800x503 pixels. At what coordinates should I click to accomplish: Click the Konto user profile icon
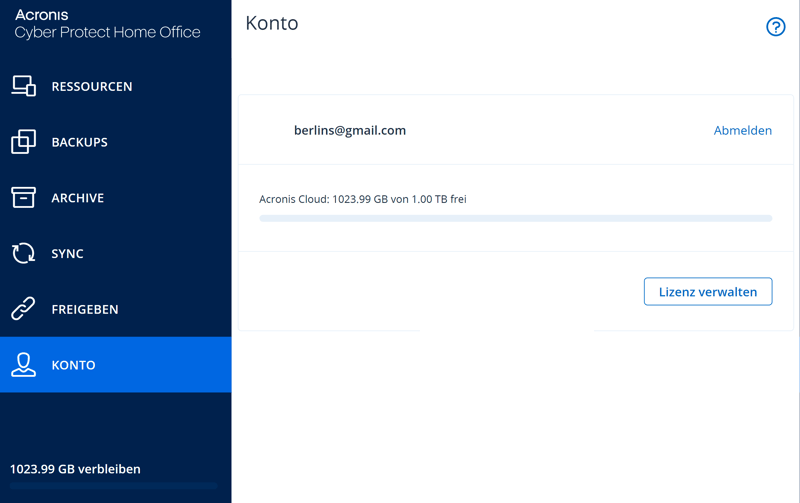point(23,365)
